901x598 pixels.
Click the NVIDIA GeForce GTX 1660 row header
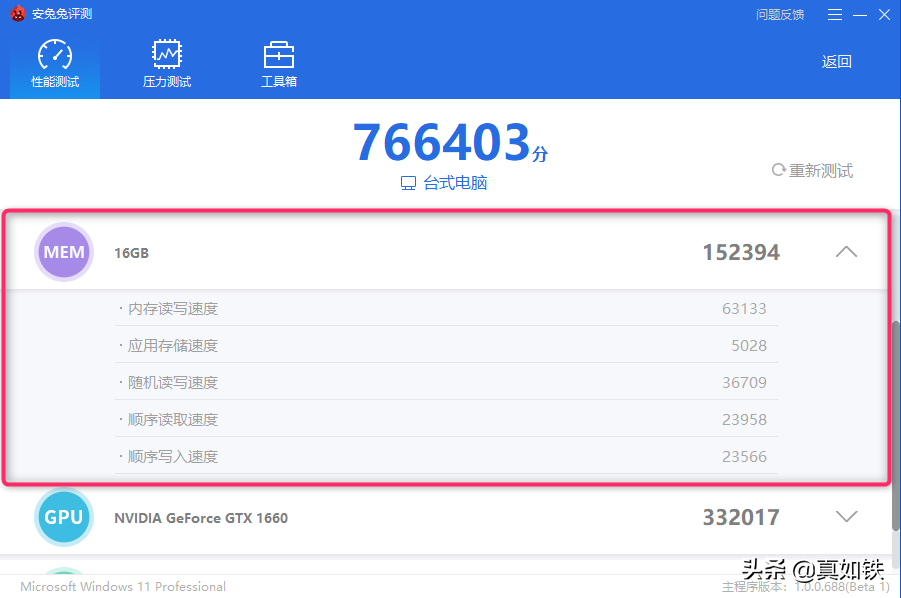pyautogui.click(x=201, y=518)
